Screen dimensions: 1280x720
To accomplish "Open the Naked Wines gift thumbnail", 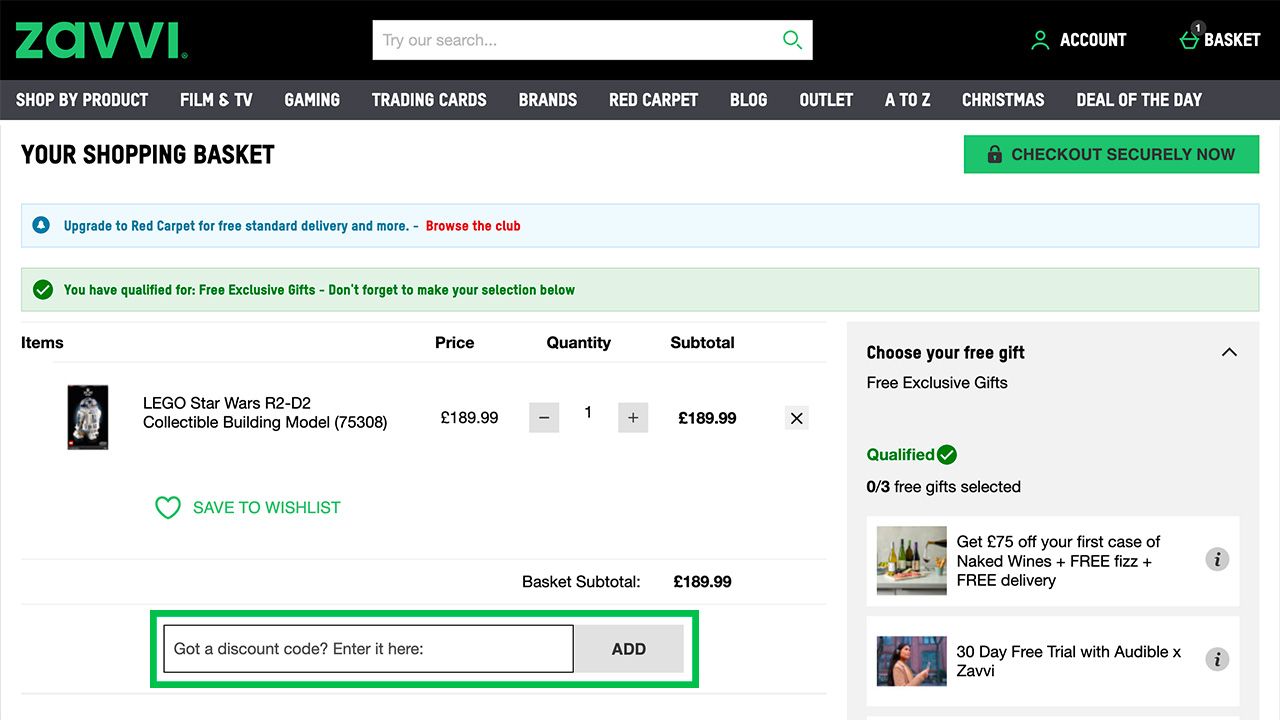I will pyautogui.click(x=911, y=561).
